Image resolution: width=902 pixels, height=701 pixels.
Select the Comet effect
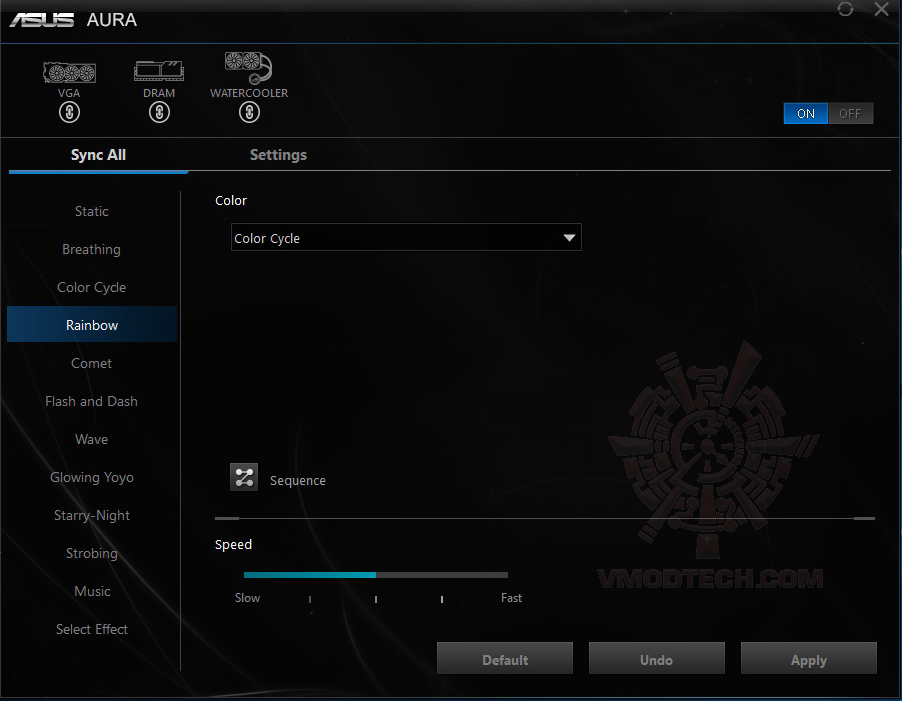click(91, 363)
